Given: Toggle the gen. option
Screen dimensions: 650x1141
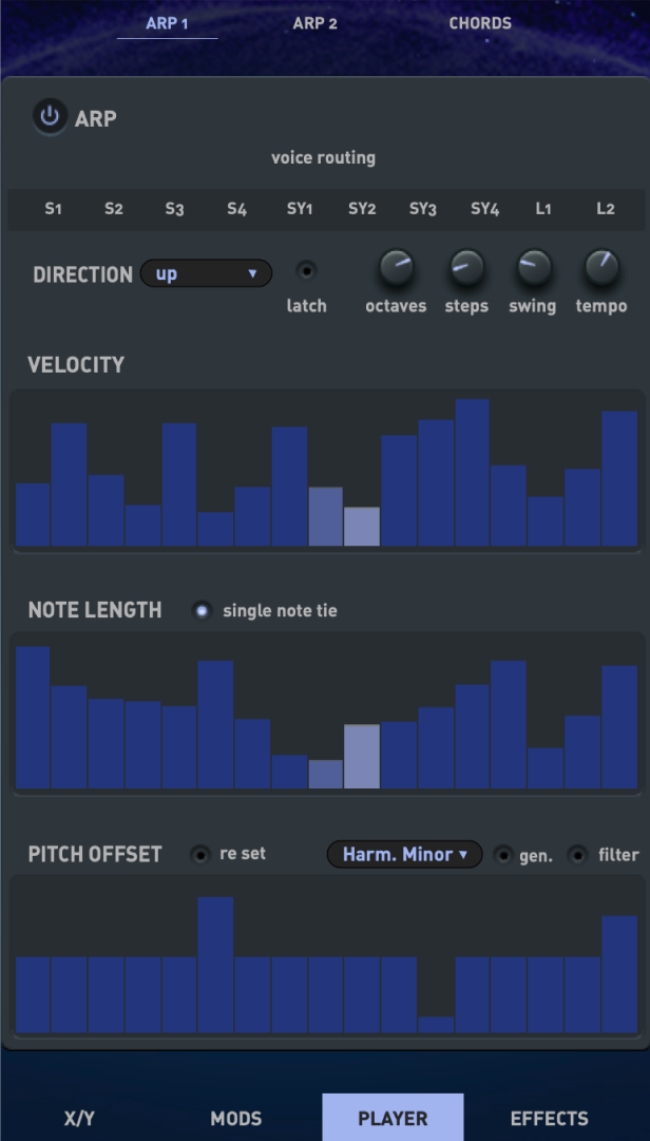Looking at the screenshot, I should coord(503,855).
